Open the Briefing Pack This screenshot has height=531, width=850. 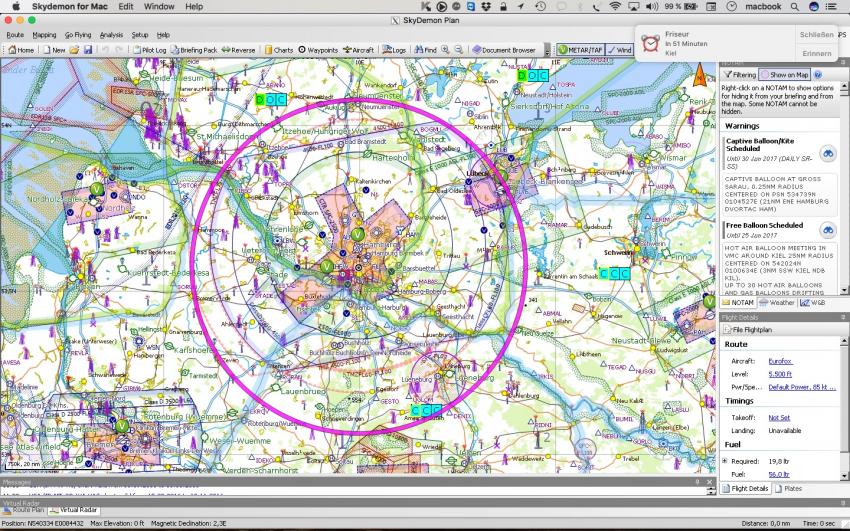tap(194, 50)
